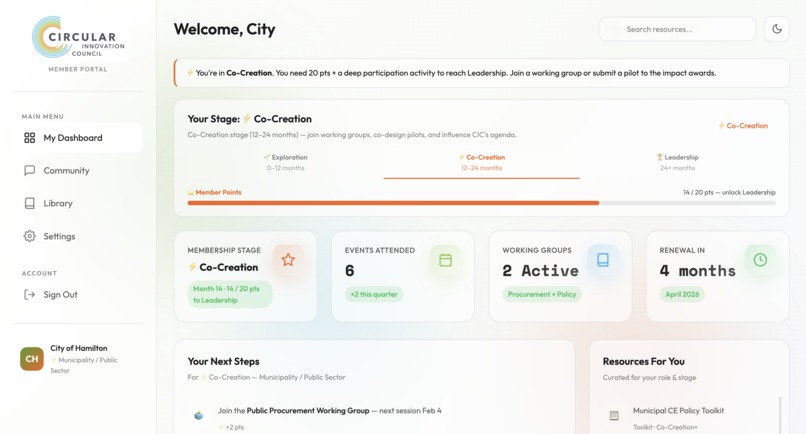
Task: Open the Community menu item
Action: 78,170
